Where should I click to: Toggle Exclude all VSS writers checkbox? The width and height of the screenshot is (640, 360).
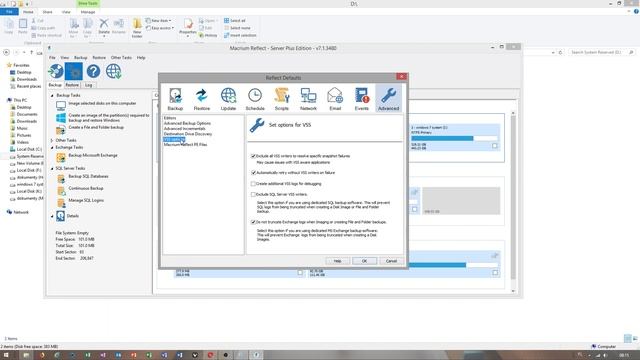click(x=253, y=156)
